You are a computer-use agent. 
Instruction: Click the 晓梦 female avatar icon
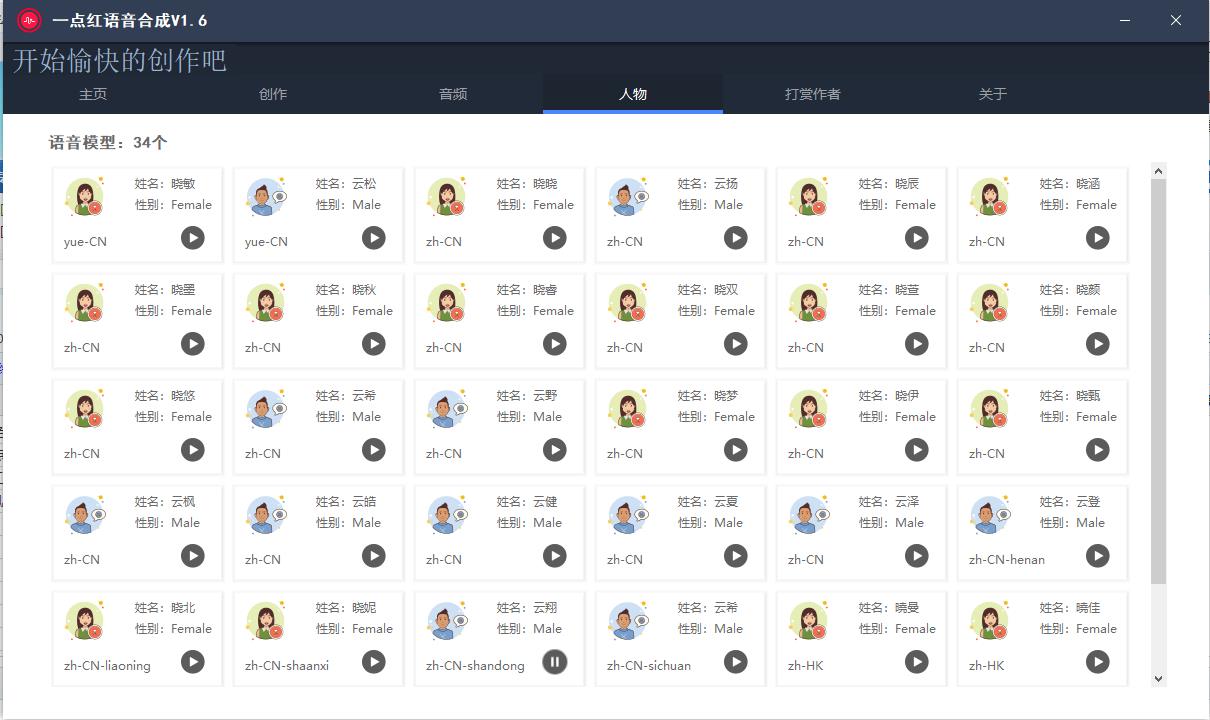pos(628,409)
